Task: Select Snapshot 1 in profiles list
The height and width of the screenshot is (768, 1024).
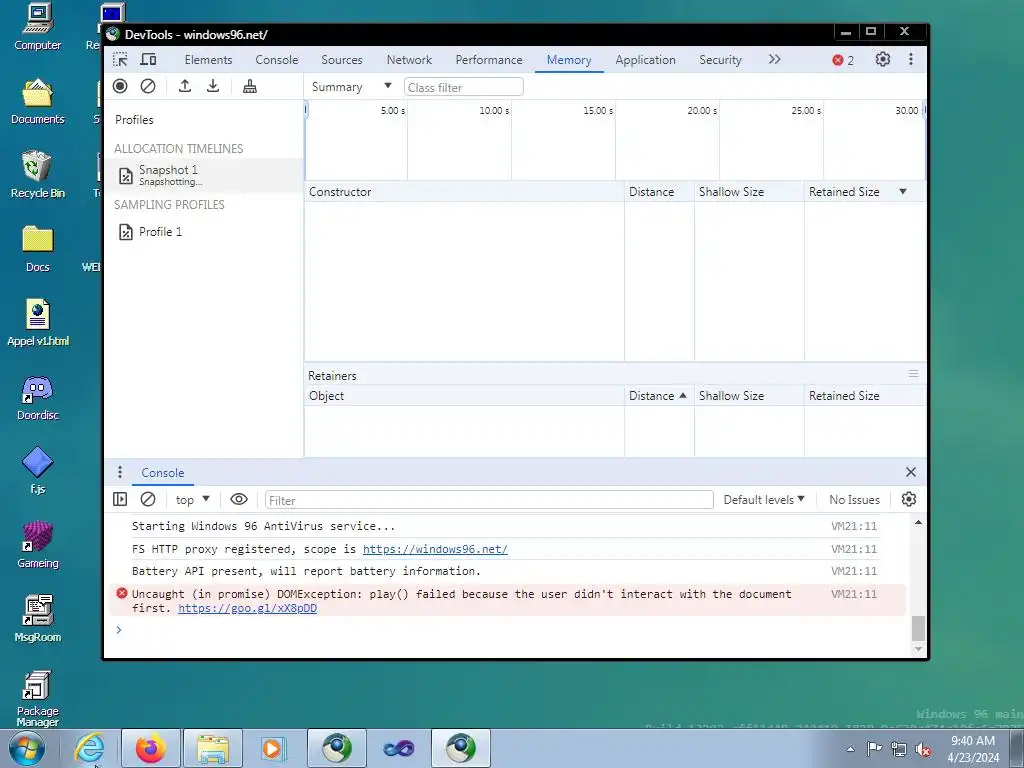Action: [x=204, y=175]
